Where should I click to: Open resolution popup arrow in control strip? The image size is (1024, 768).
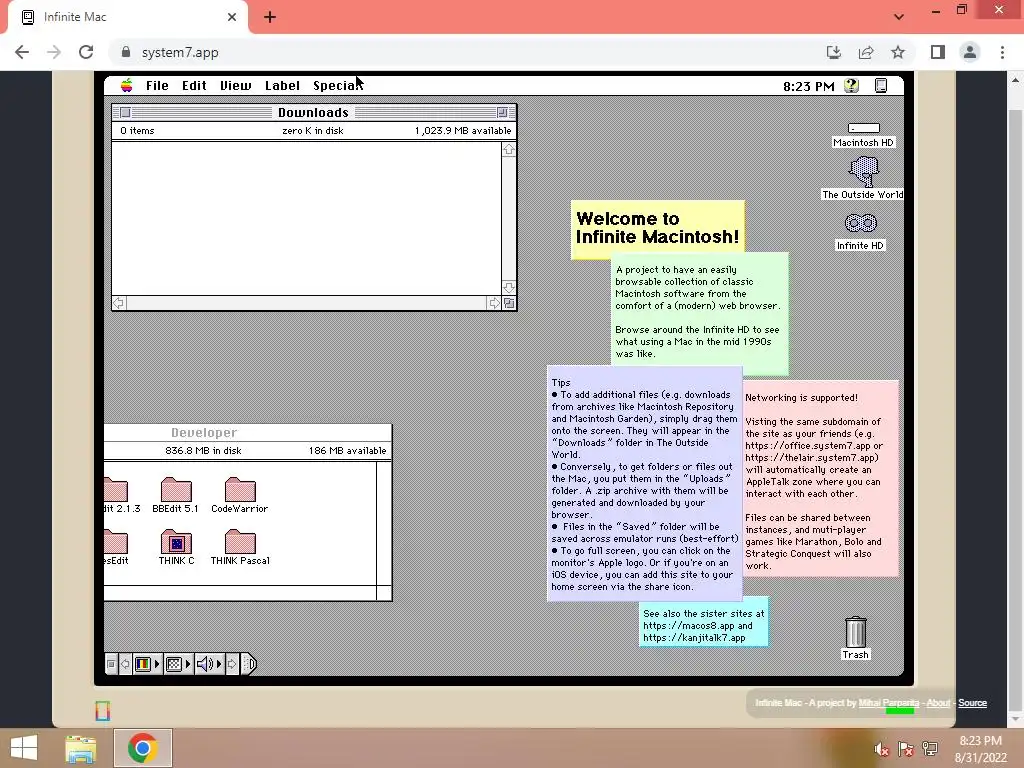[x=188, y=664]
